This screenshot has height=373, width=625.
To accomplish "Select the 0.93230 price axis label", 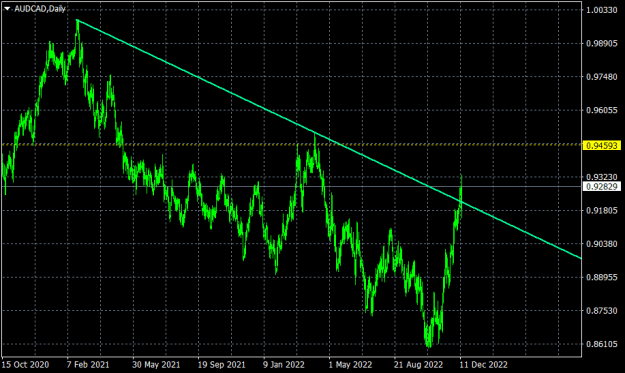I will [x=602, y=177].
